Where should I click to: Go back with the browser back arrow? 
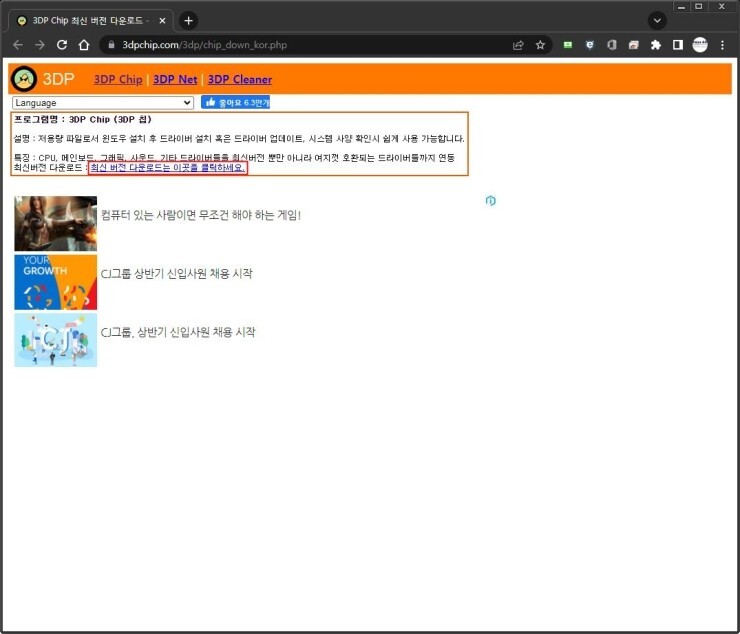click(18, 45)
